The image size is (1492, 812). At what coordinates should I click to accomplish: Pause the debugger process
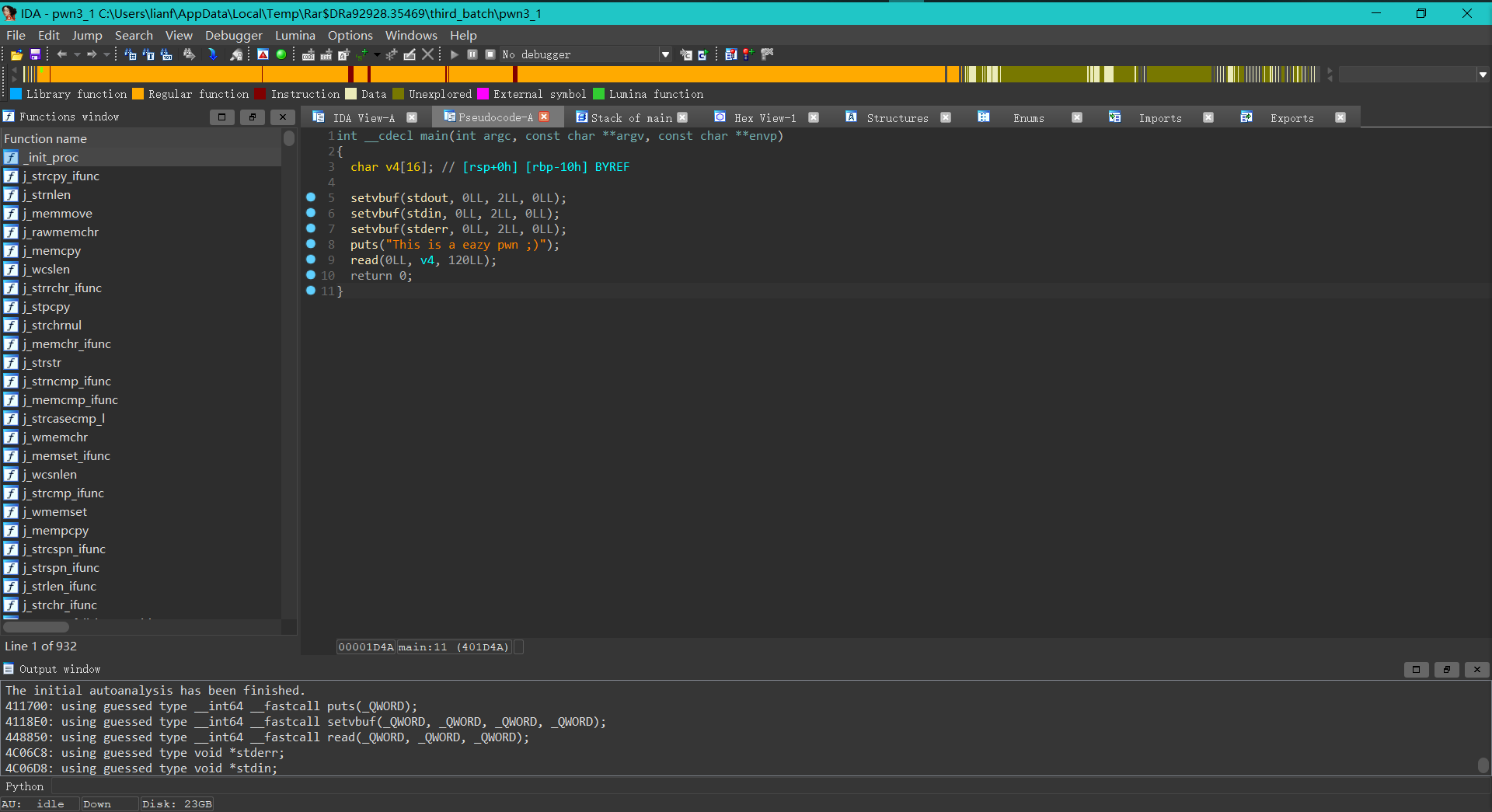[x=472, y=54]
